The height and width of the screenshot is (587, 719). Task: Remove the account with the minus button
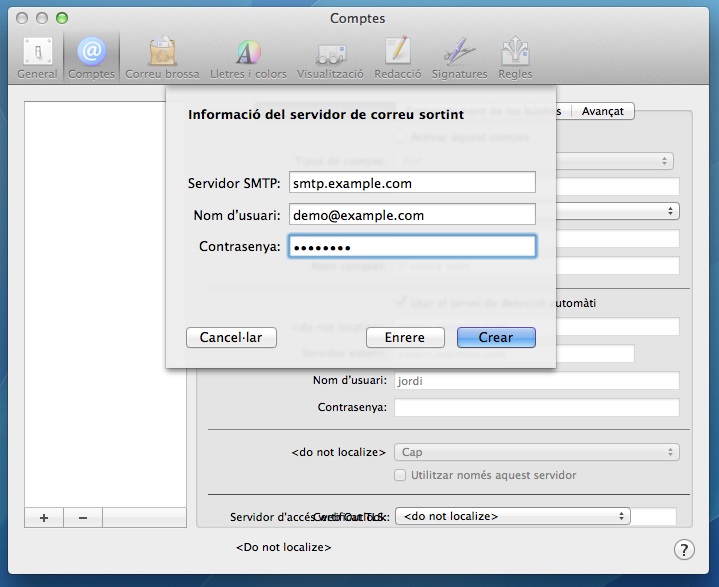pyautogui.click(x=83, y=518)
